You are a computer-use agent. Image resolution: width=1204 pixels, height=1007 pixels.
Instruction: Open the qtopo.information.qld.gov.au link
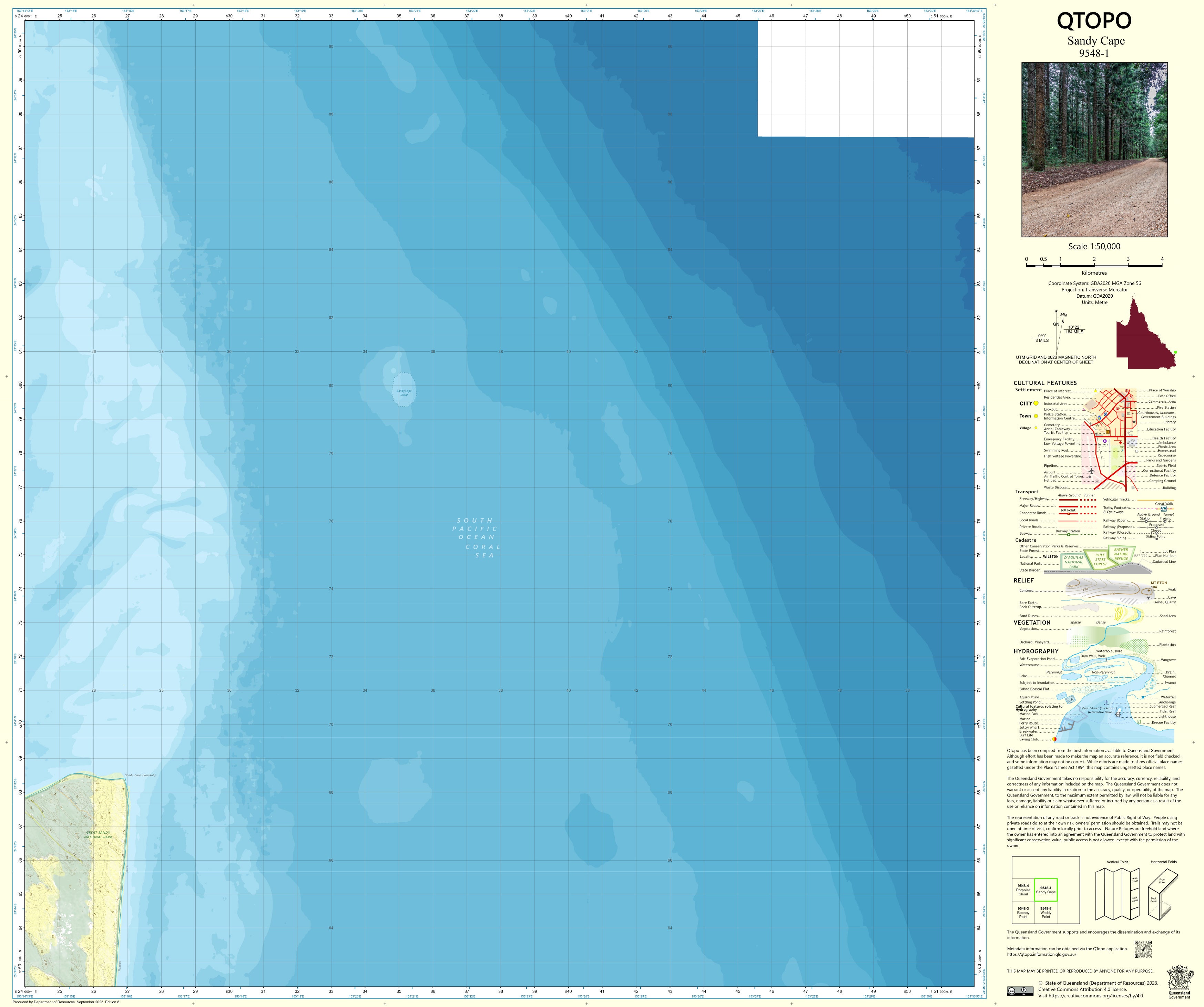click(x=1041, y=954)
